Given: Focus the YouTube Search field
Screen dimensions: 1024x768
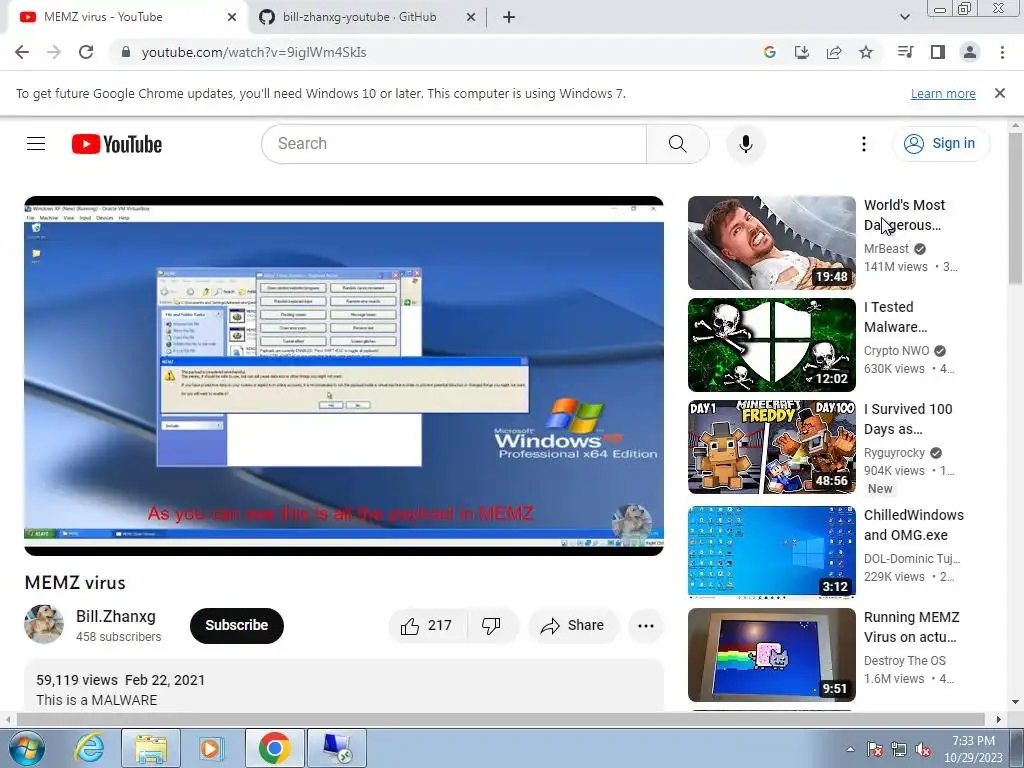Looking at the screenshot, I should [453, 144].
